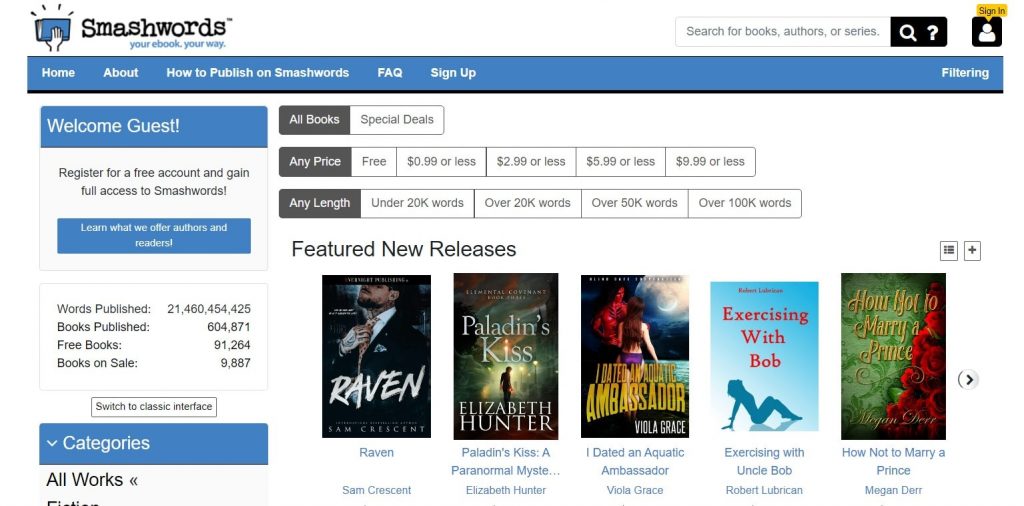Open the Paladin's Kiss book cover
The image size is (1024, 506).
(x=505, y=356)
